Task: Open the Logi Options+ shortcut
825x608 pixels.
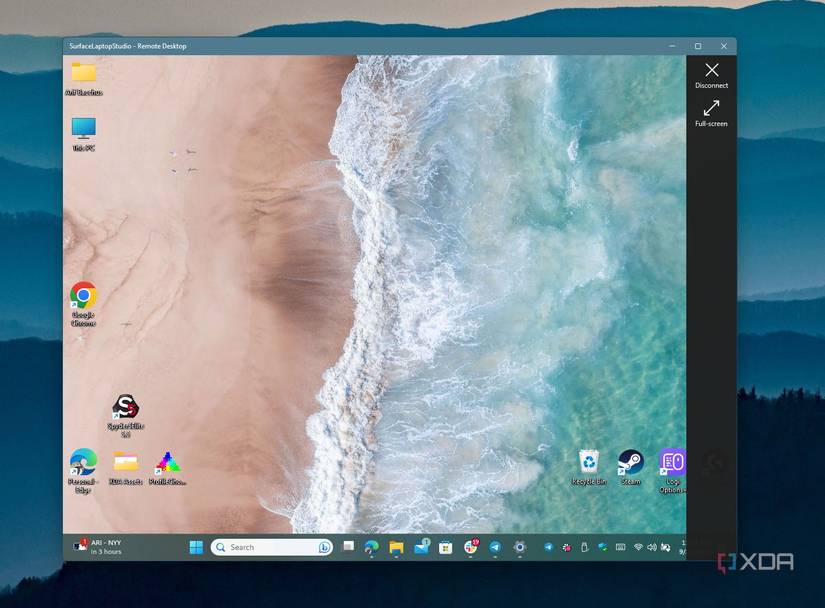Action: tap(672, 463)
